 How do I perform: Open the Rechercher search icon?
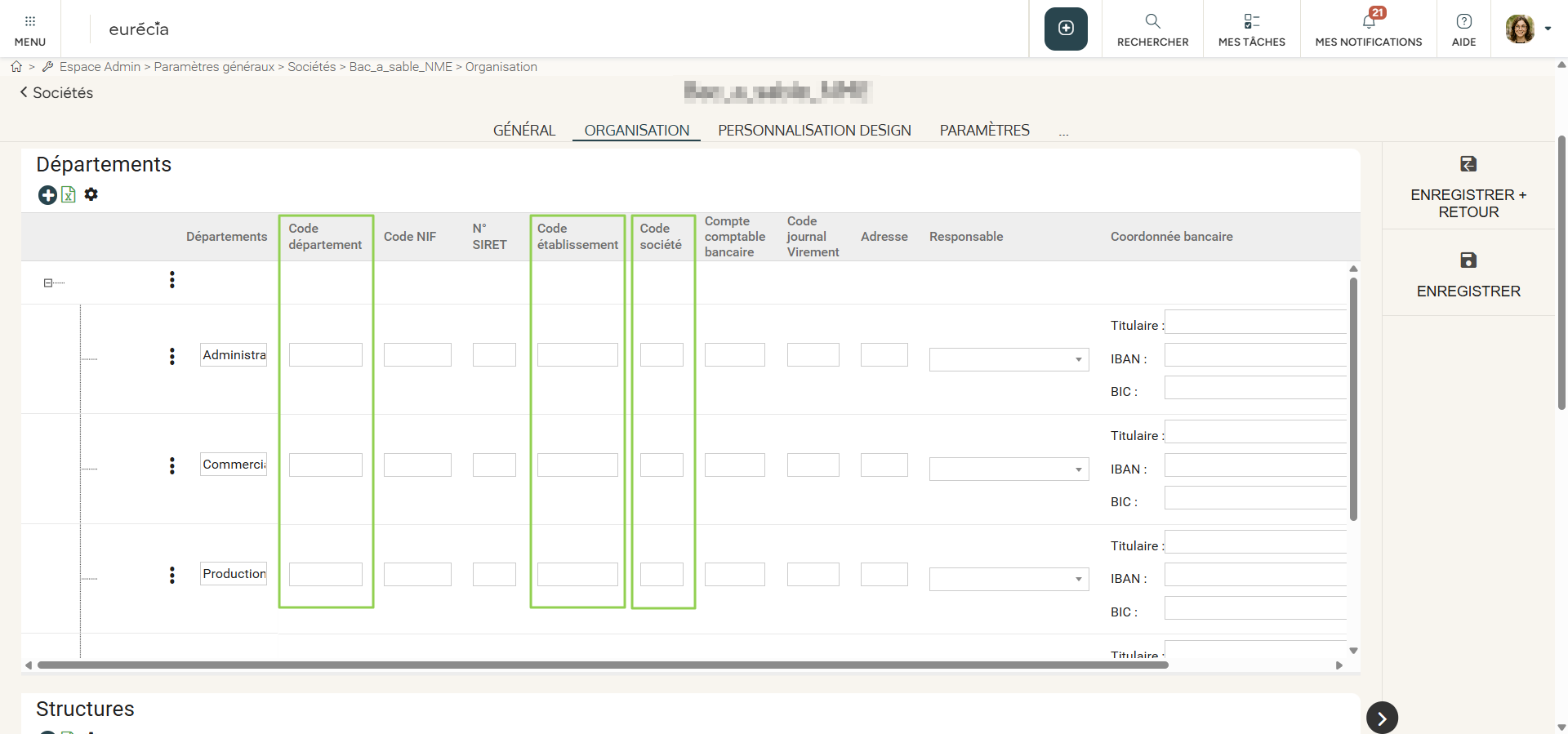tap(1152, 29)
